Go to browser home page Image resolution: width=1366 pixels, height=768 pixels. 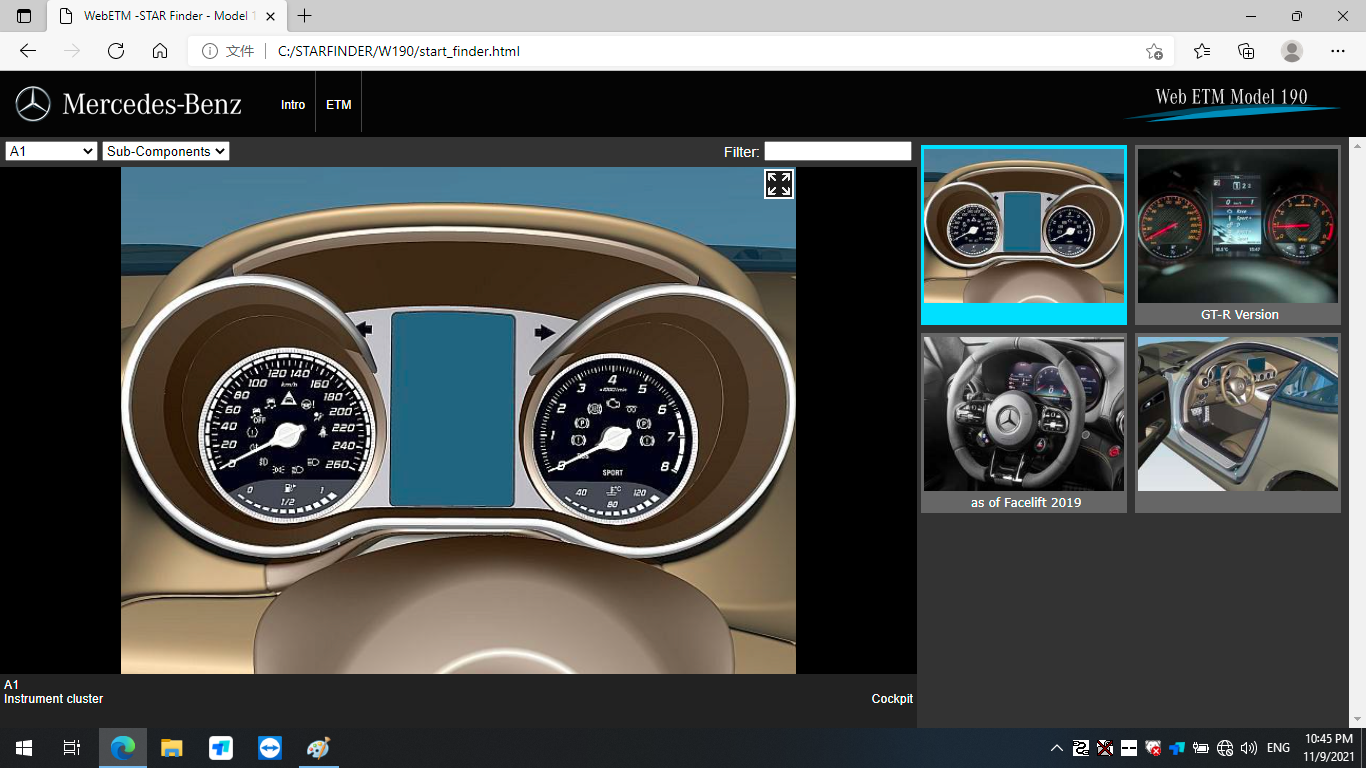(160, 51)
